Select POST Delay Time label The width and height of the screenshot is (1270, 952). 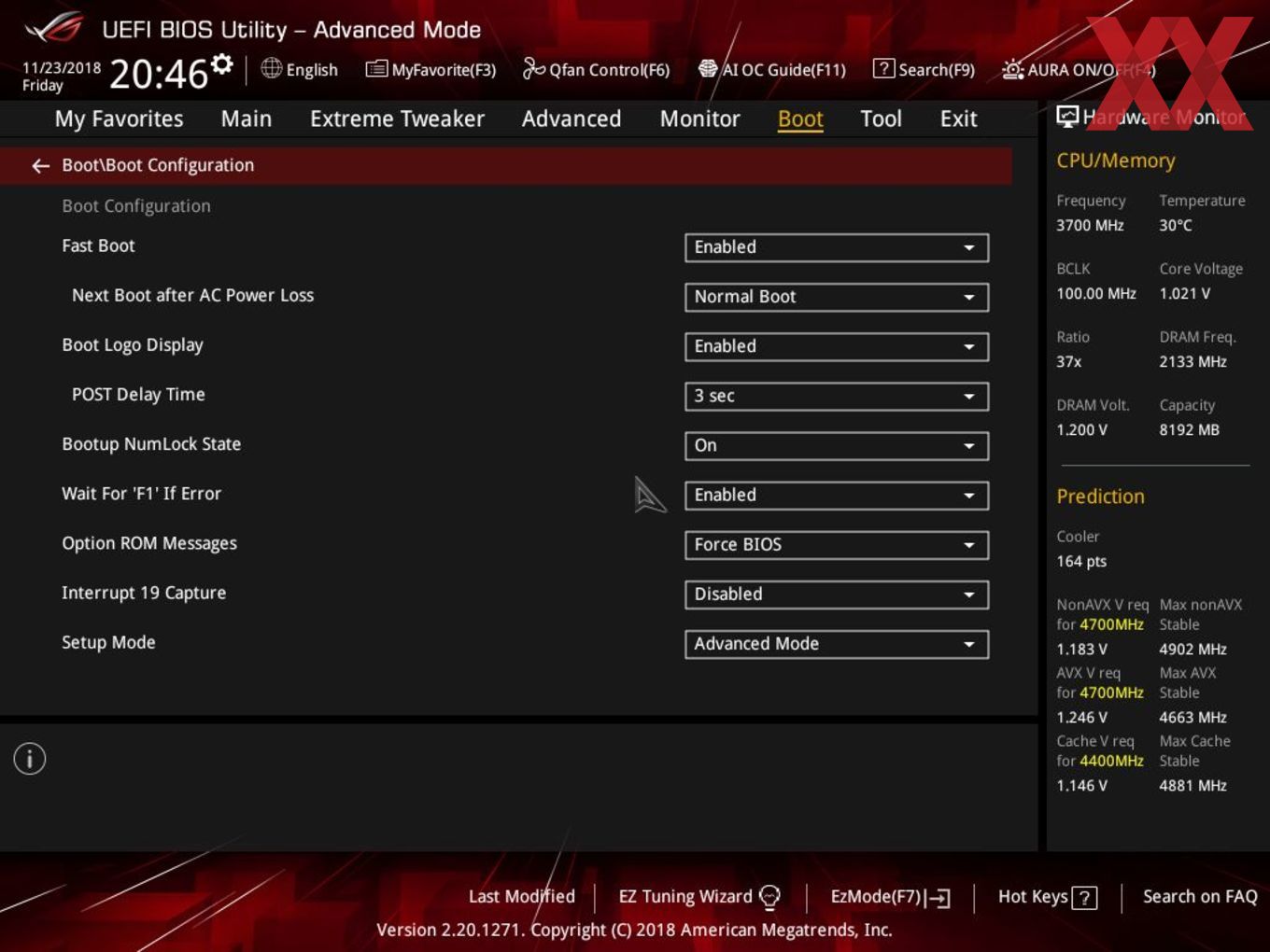click(138, 395)
